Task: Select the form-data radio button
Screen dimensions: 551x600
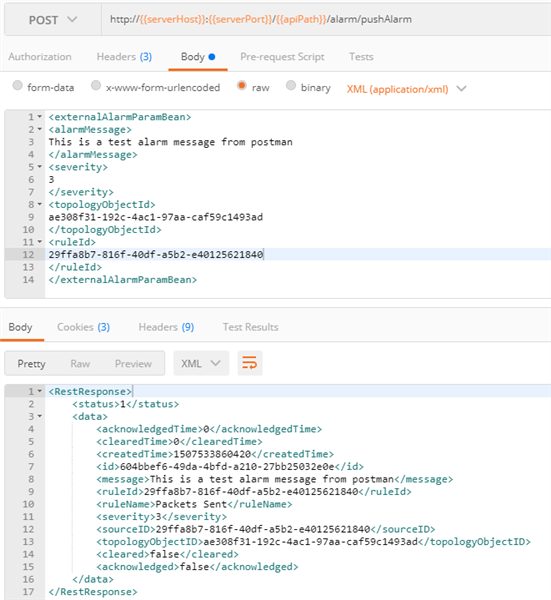Action: pos(18,85)
